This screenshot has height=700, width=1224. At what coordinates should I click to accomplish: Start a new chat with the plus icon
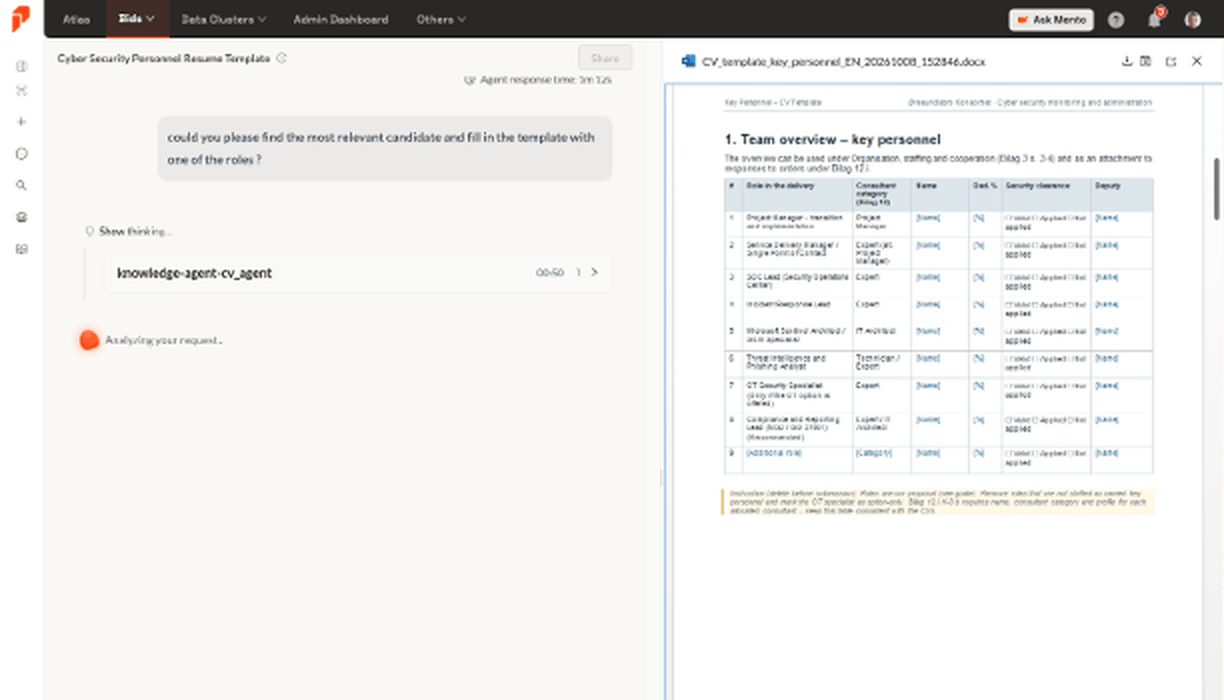22,122
